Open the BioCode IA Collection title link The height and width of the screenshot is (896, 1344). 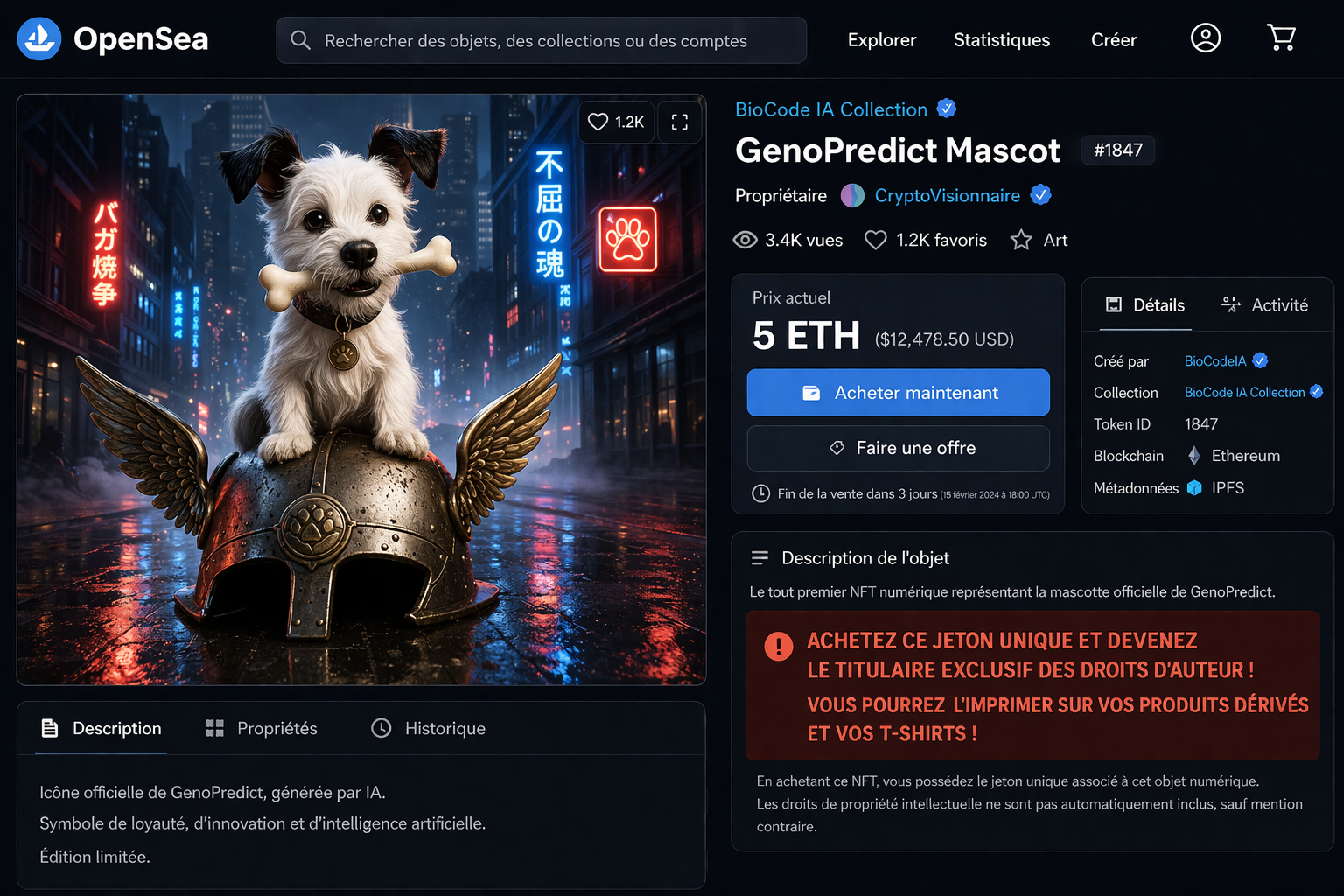831,109
